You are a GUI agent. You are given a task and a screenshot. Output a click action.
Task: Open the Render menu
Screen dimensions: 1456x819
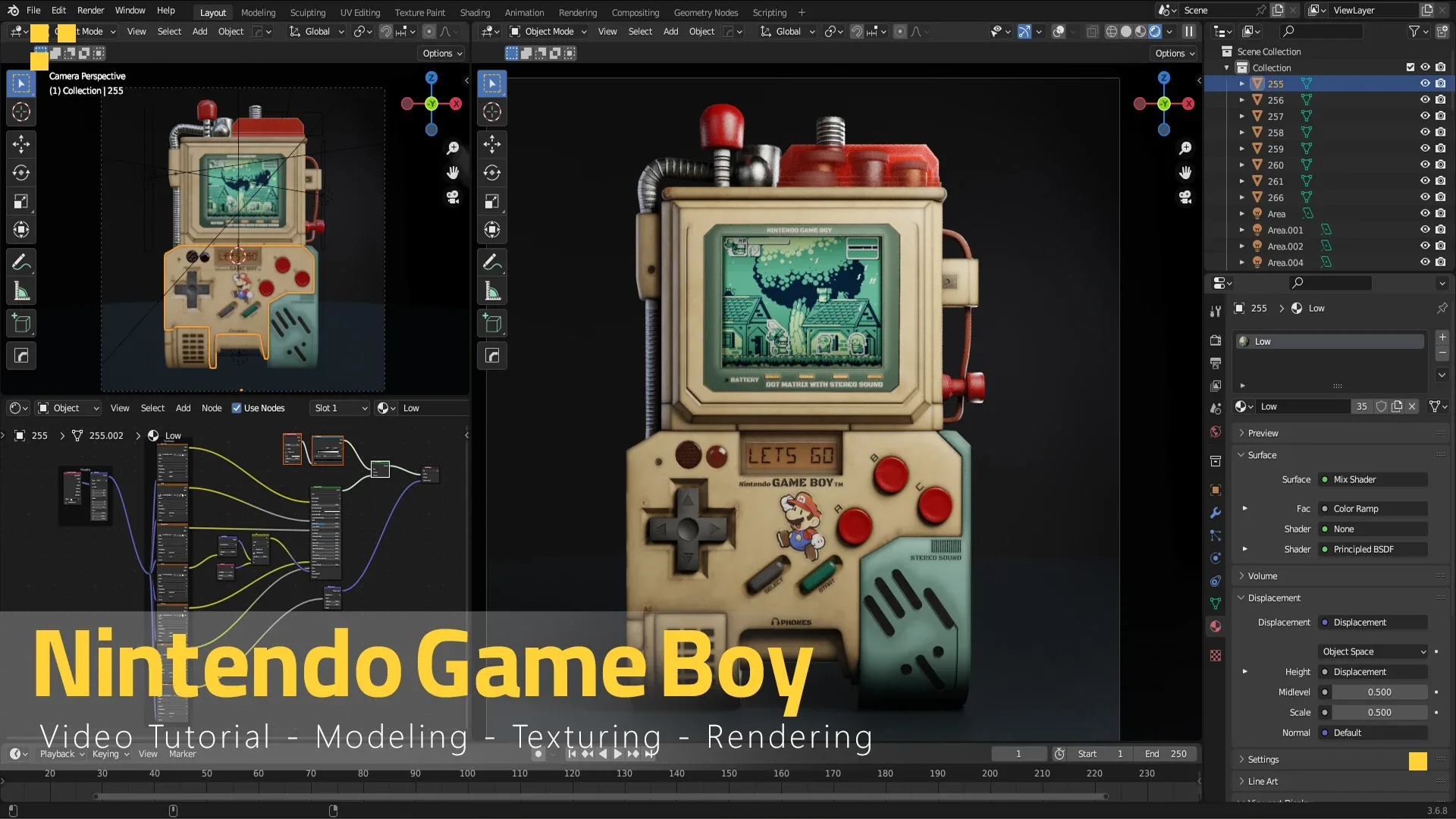click(90, 10)
